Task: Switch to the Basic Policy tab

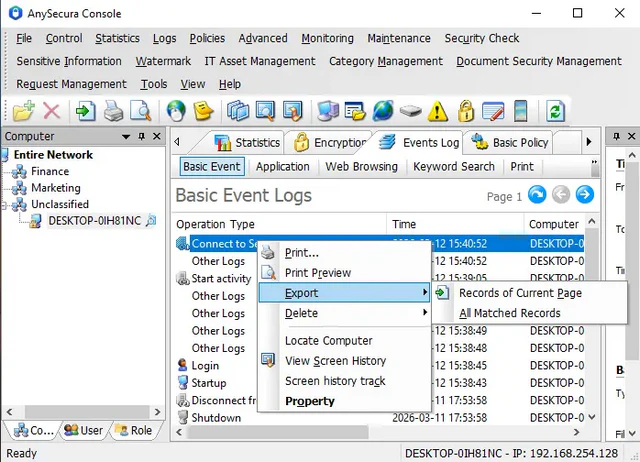Action: point(510,142)
